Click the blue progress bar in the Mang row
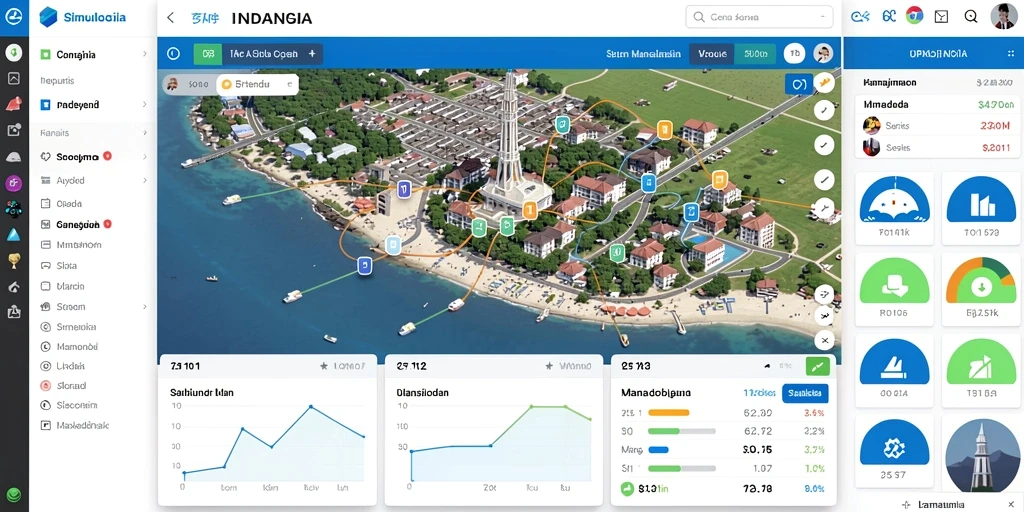 [658, 449]
